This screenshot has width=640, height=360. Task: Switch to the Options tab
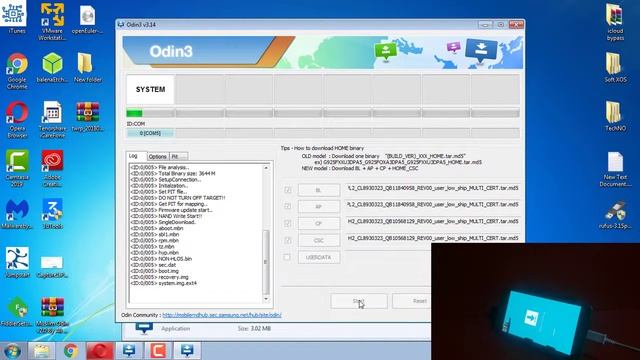157,156
